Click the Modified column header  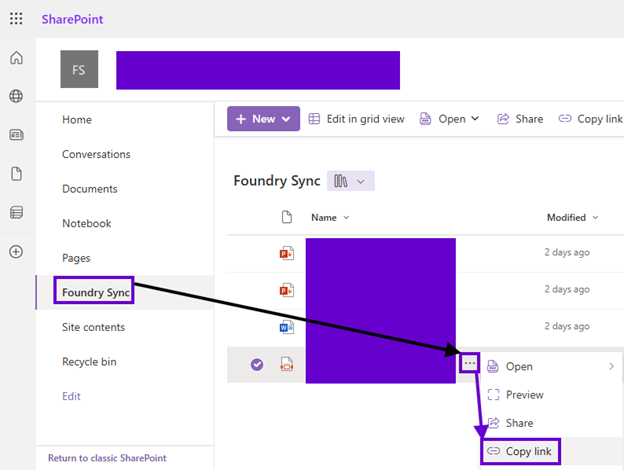pos(566,218)
